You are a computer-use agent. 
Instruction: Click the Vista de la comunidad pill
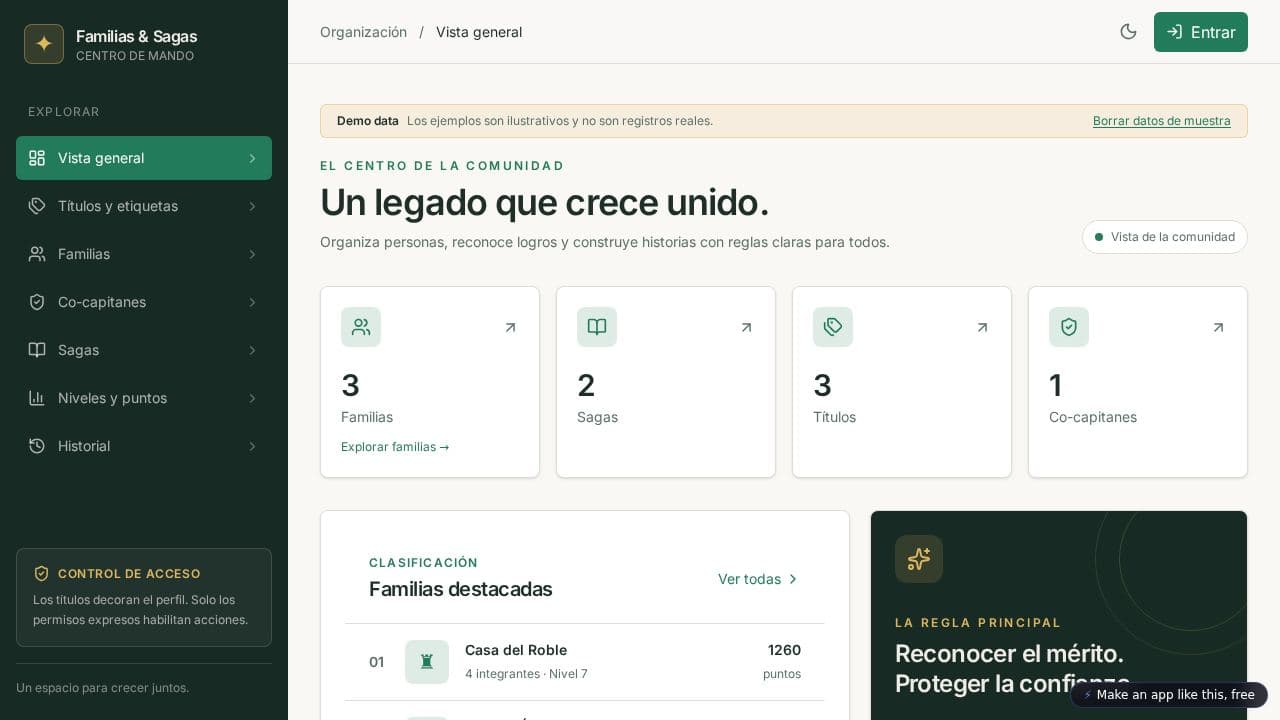[x=1165, y=237]
